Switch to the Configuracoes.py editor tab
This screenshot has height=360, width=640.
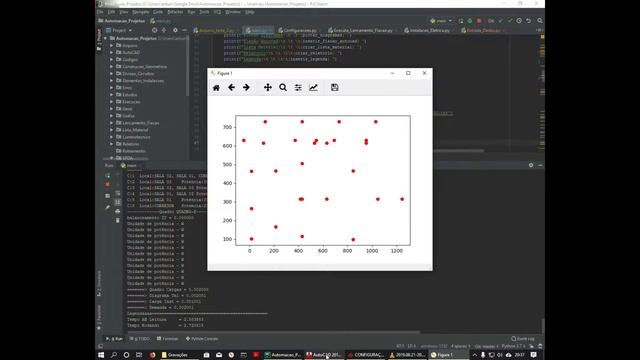pyautogui.click(x=299, y=30)
